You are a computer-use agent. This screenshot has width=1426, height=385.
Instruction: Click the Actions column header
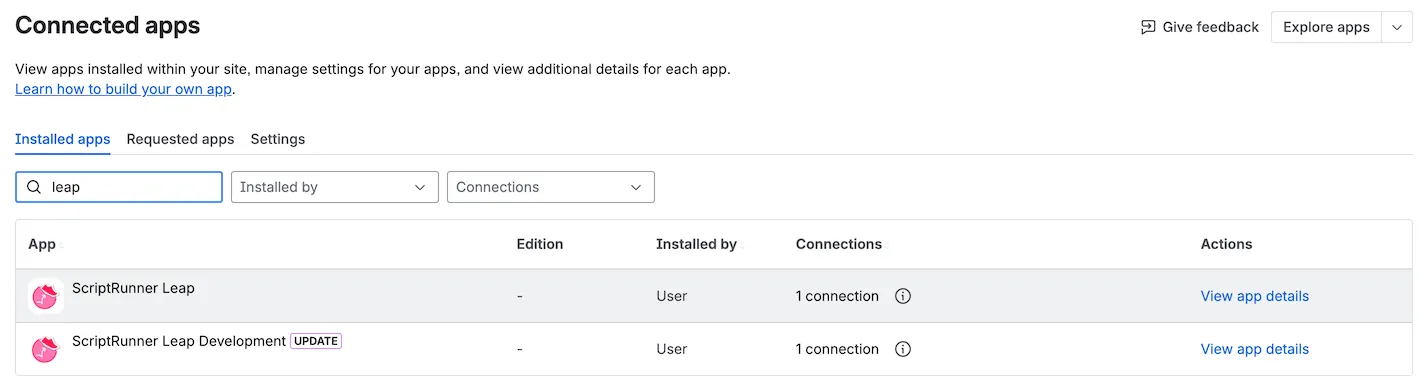click(x=1226, y=244)
